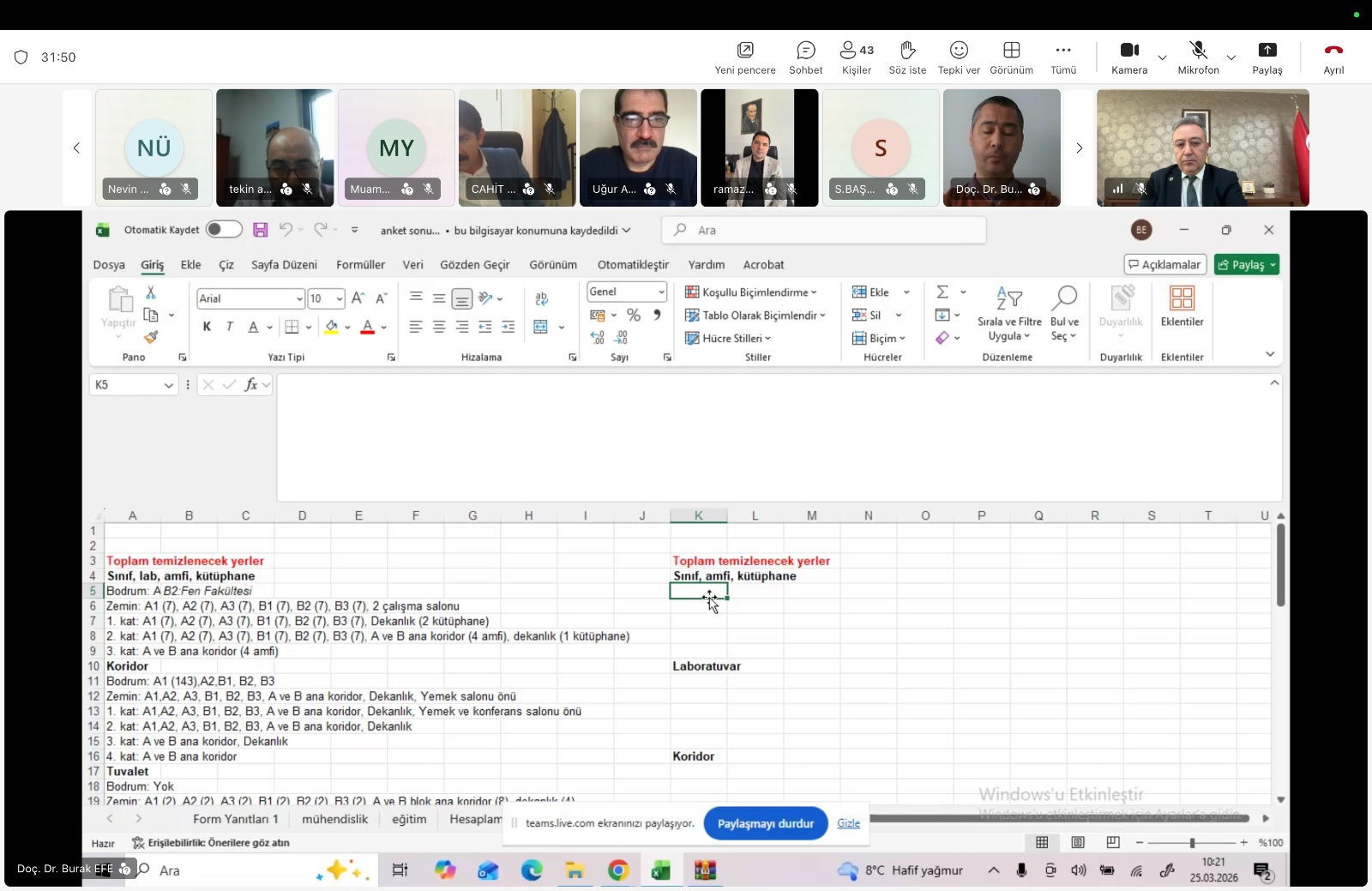The width and height of the screenshot is (1372, 891).
Task: Switch to the mühendislik sheet tab
Action: [334, 819]
